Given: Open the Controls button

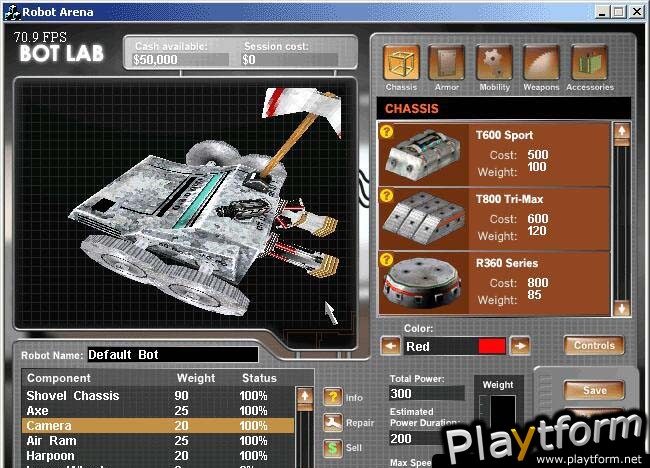Looking at the screenshot, I should tap(594, 345).
